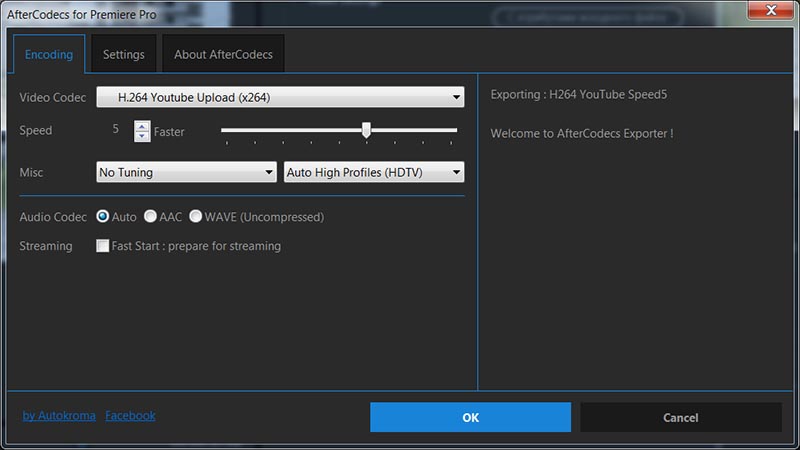Click the Speed value 5
This screenshot has height=450, width=800.
click(116, 129)
